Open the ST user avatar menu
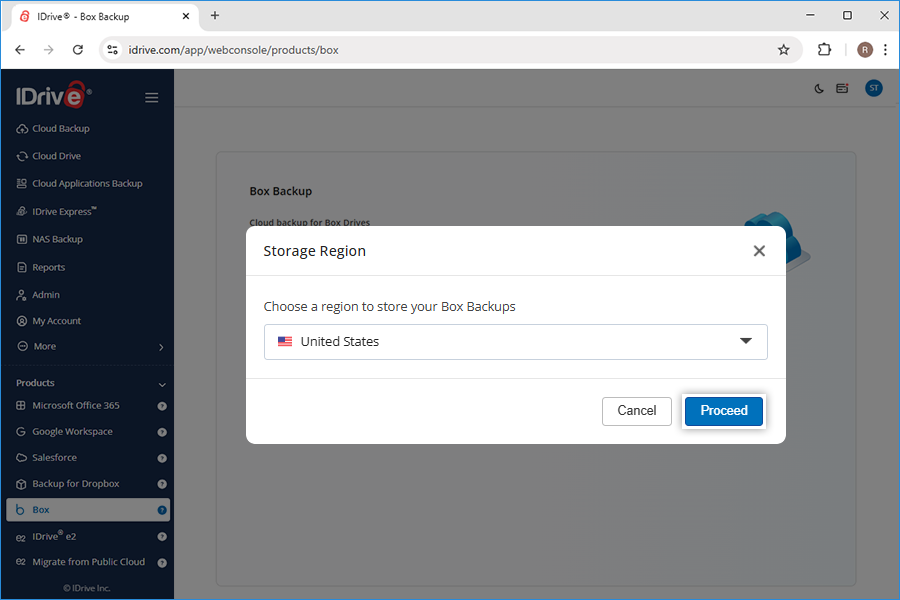This screenshot has width=900, height=600. [874, 88]
